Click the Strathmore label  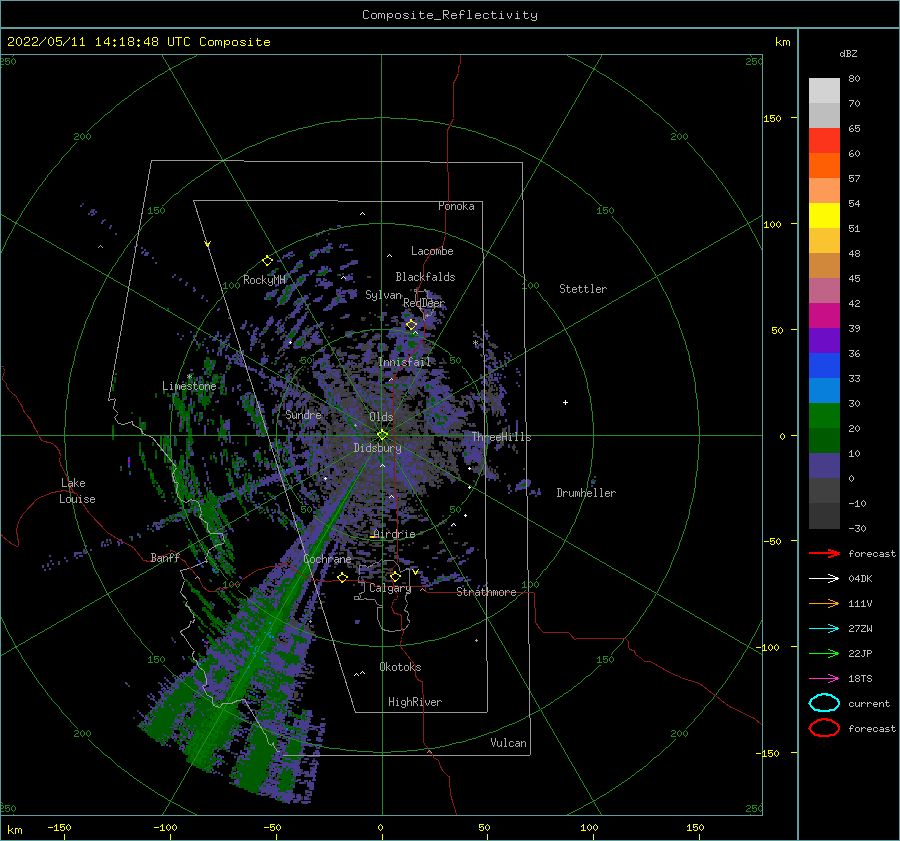[x=486, y=592]
